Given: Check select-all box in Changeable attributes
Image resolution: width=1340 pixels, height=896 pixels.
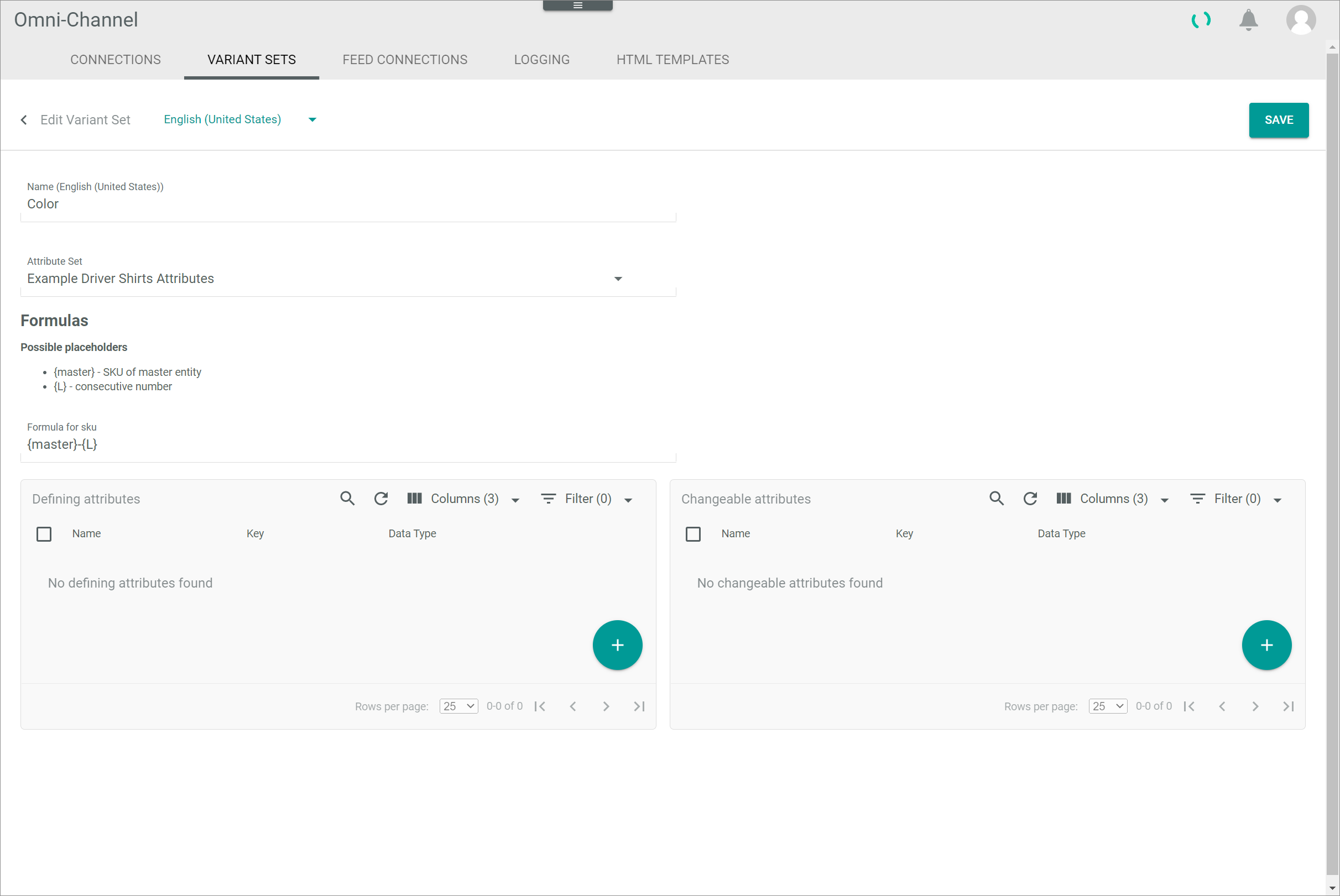Looking at the screenshot, I should pyautogui.click(x=694, y=535).
